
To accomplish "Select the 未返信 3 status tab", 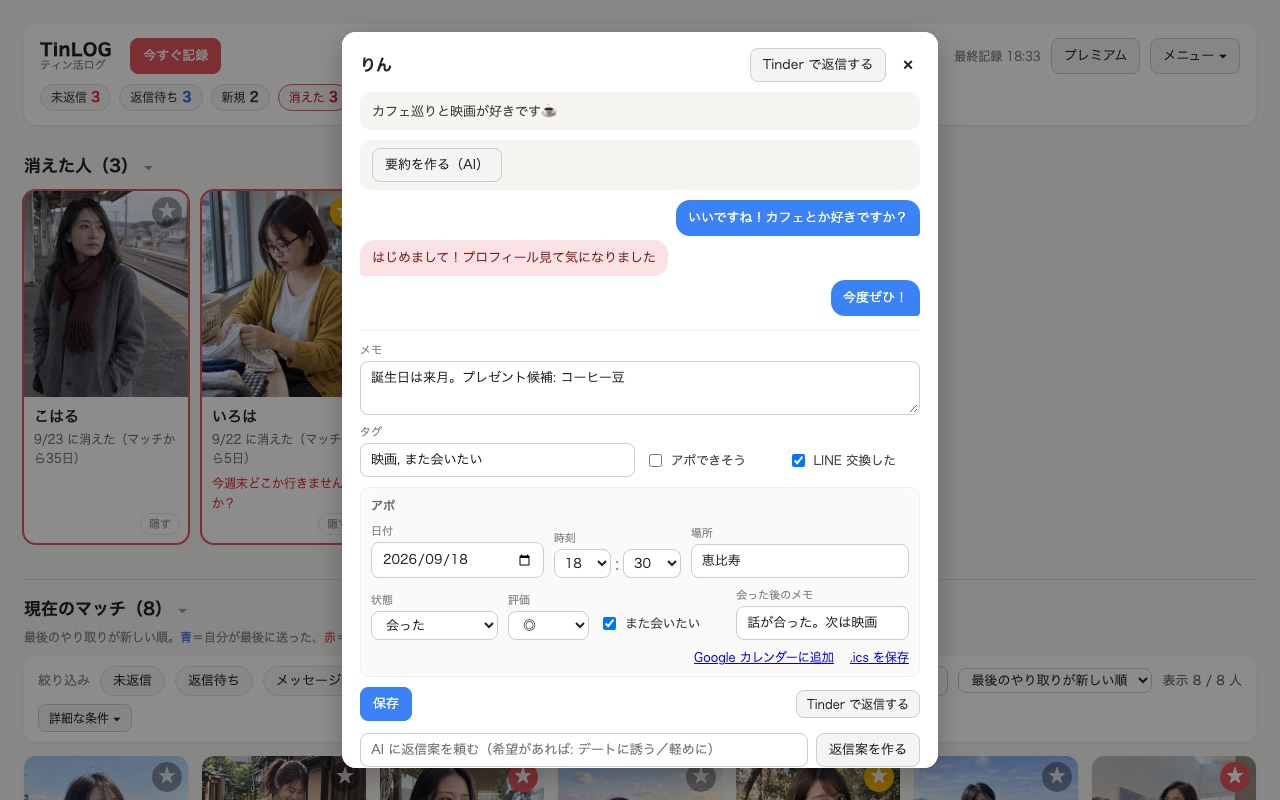I will (x=75, y=98).
